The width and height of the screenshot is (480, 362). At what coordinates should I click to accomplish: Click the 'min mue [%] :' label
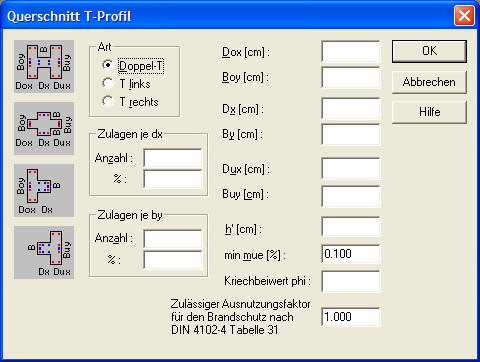click(x=255, y=255)
